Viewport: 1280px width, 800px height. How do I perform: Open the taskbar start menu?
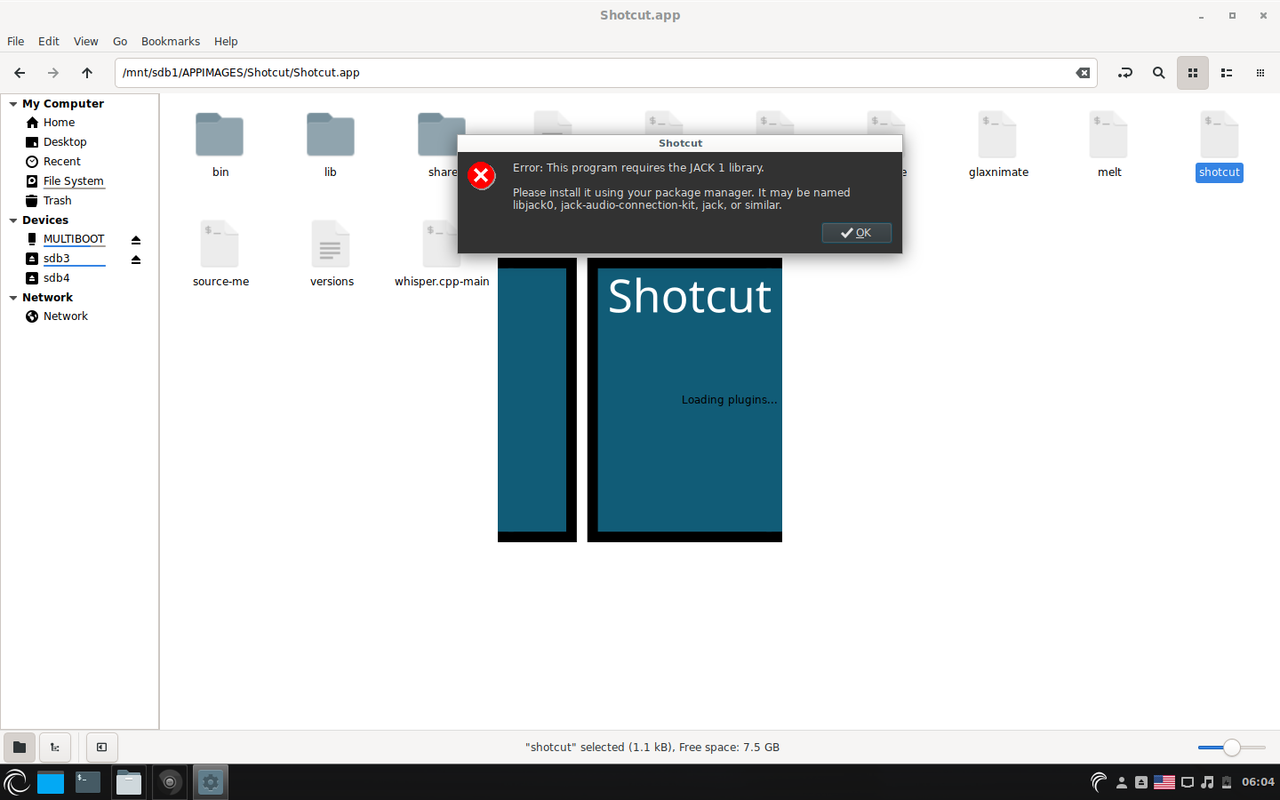[16, 782]
